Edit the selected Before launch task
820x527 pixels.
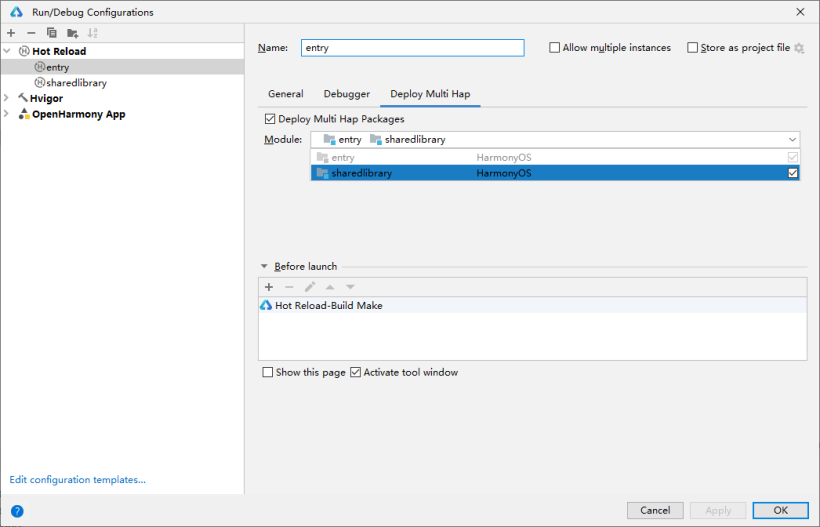[x=310, y=287]
